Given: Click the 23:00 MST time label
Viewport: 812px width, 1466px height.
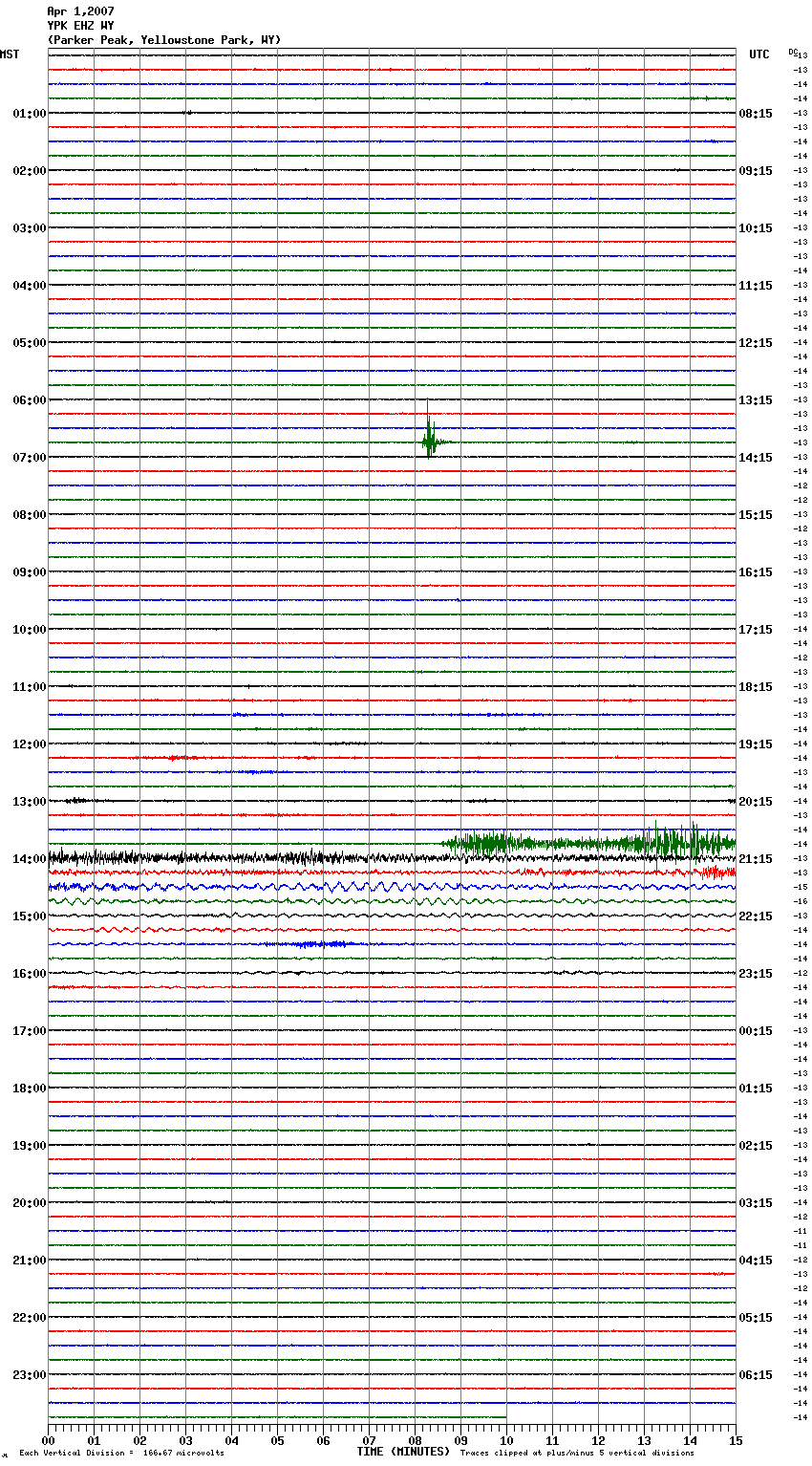Looking at the screenshot, I should 30,1375.
